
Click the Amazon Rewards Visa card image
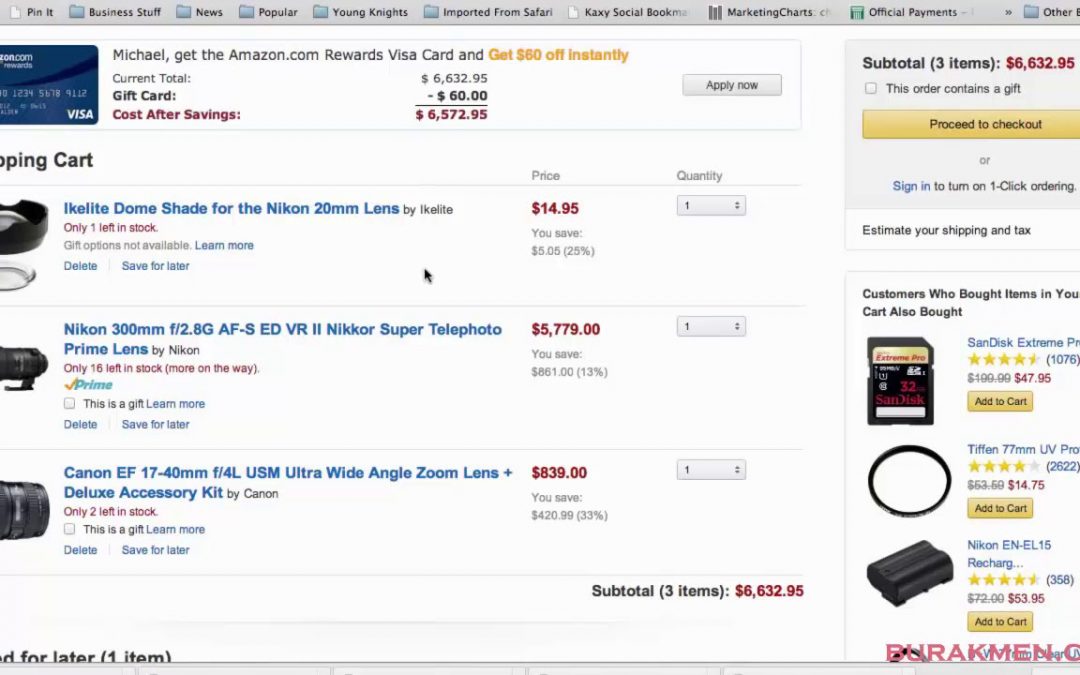[48, 85]
